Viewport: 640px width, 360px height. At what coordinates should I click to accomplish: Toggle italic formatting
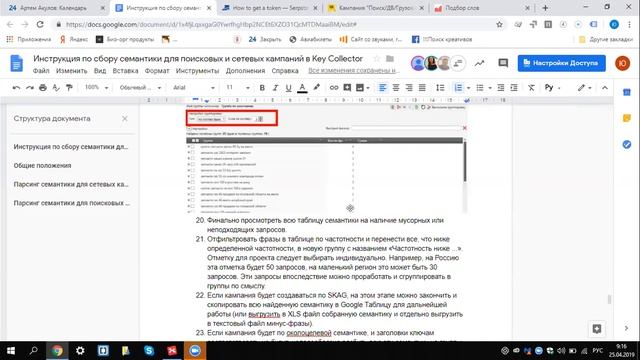pyautogui.click(x=276, y=88)
